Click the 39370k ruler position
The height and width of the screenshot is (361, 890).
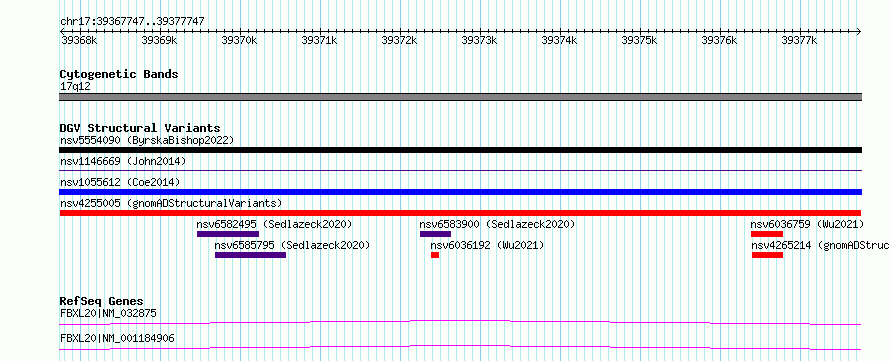(x=239, y=40)
